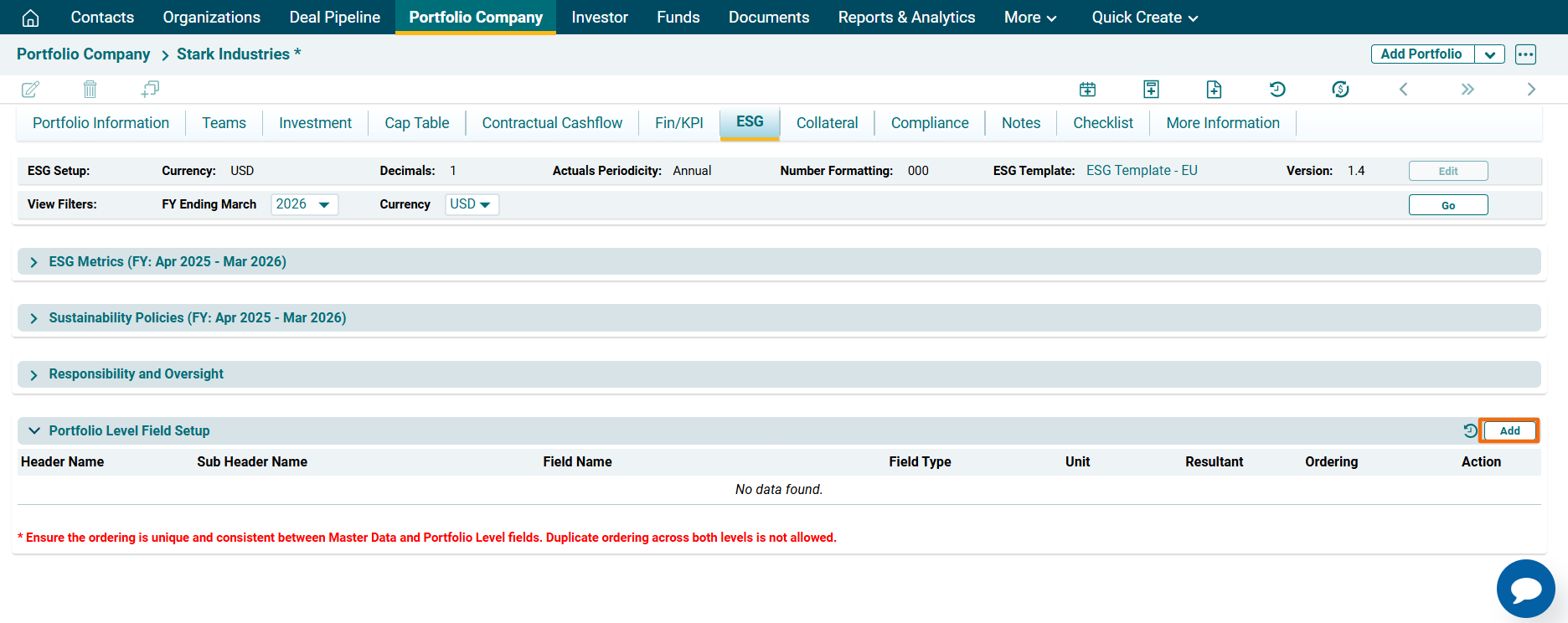Screen dimensions: 1568x623
Task: Switch to the Cap Table tab
Action: pos(416,123)
